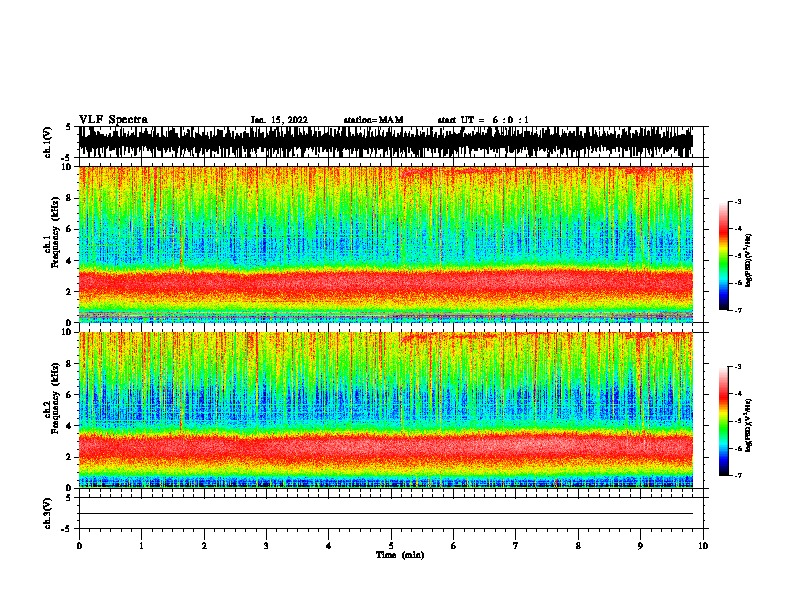
Task: Click the "-3" tick on ch.1 color bar
Action: 738,201
